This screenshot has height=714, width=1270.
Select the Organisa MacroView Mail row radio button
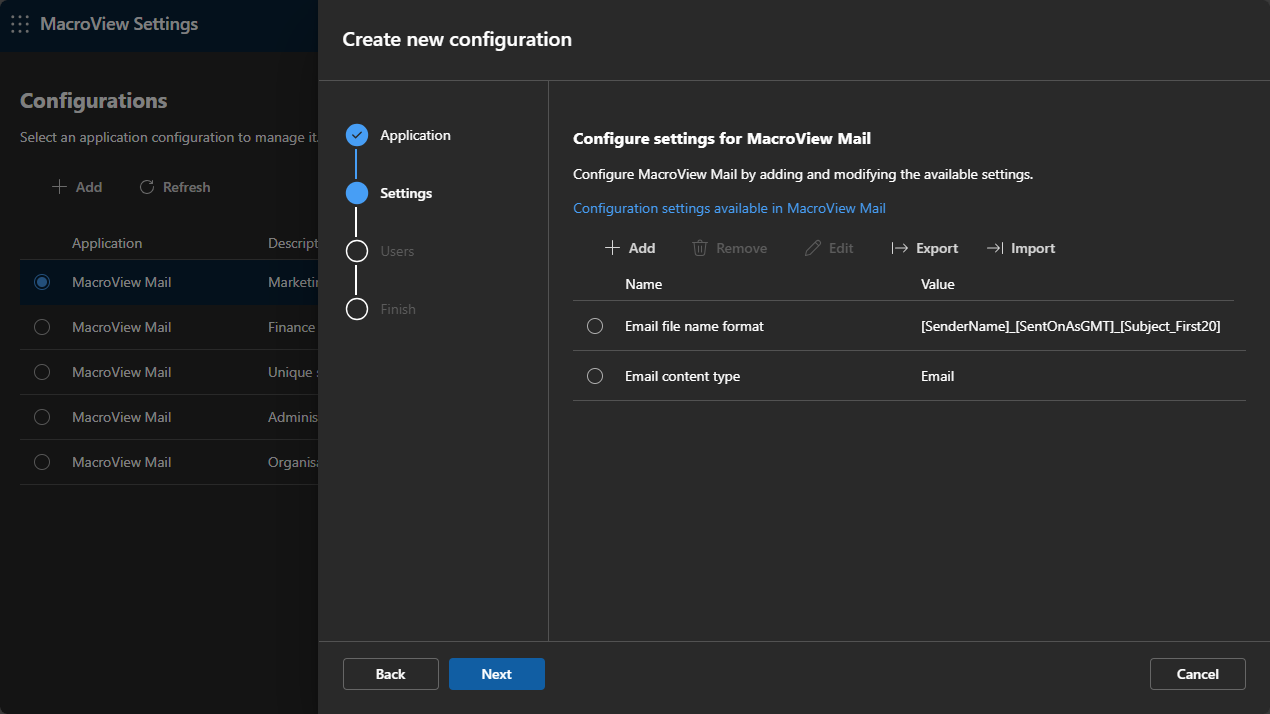coord(42,462)
